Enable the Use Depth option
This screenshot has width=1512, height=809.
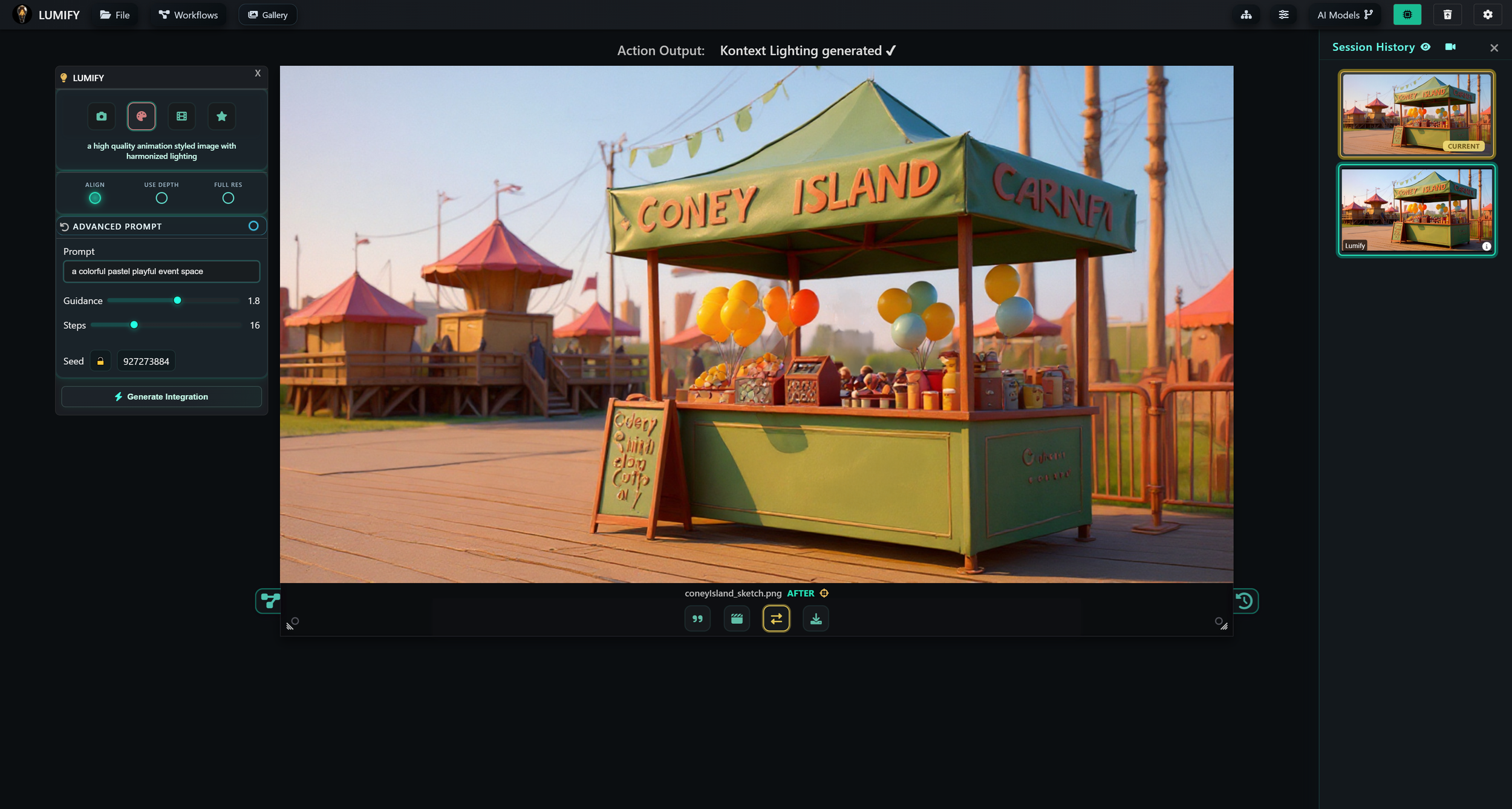[161, 198]
